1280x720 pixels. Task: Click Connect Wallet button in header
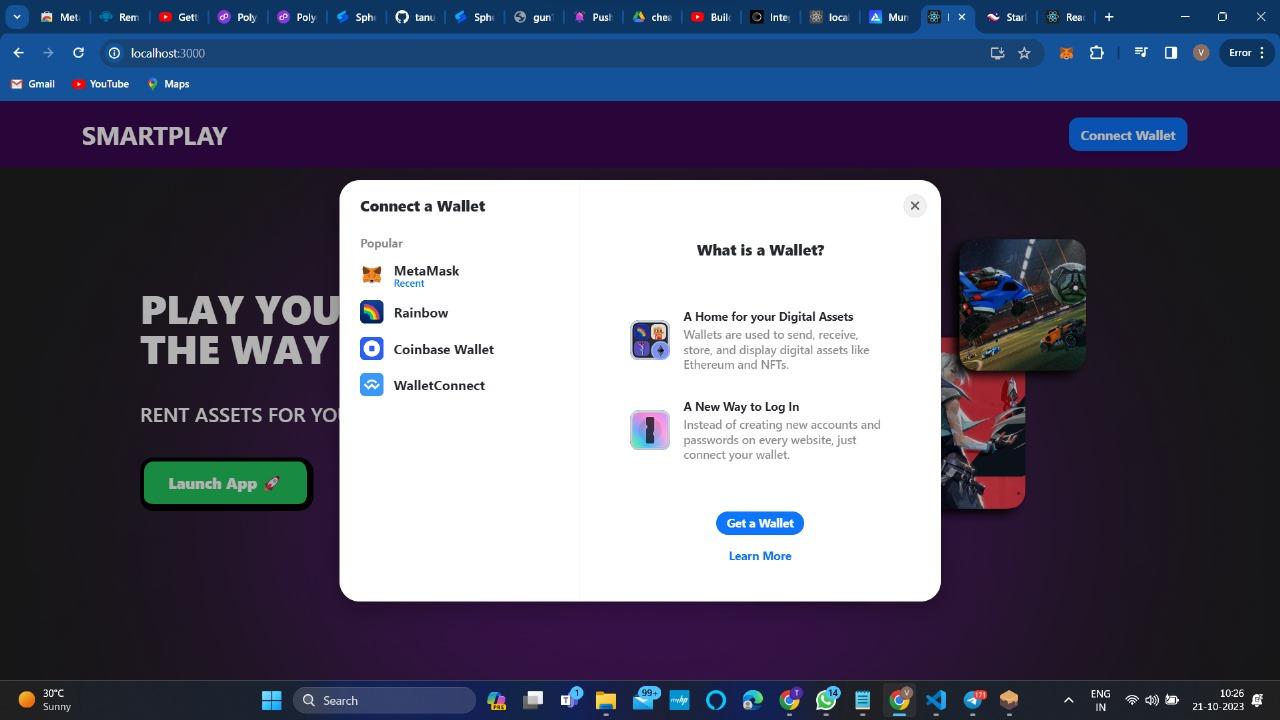tap(1128, 135)
